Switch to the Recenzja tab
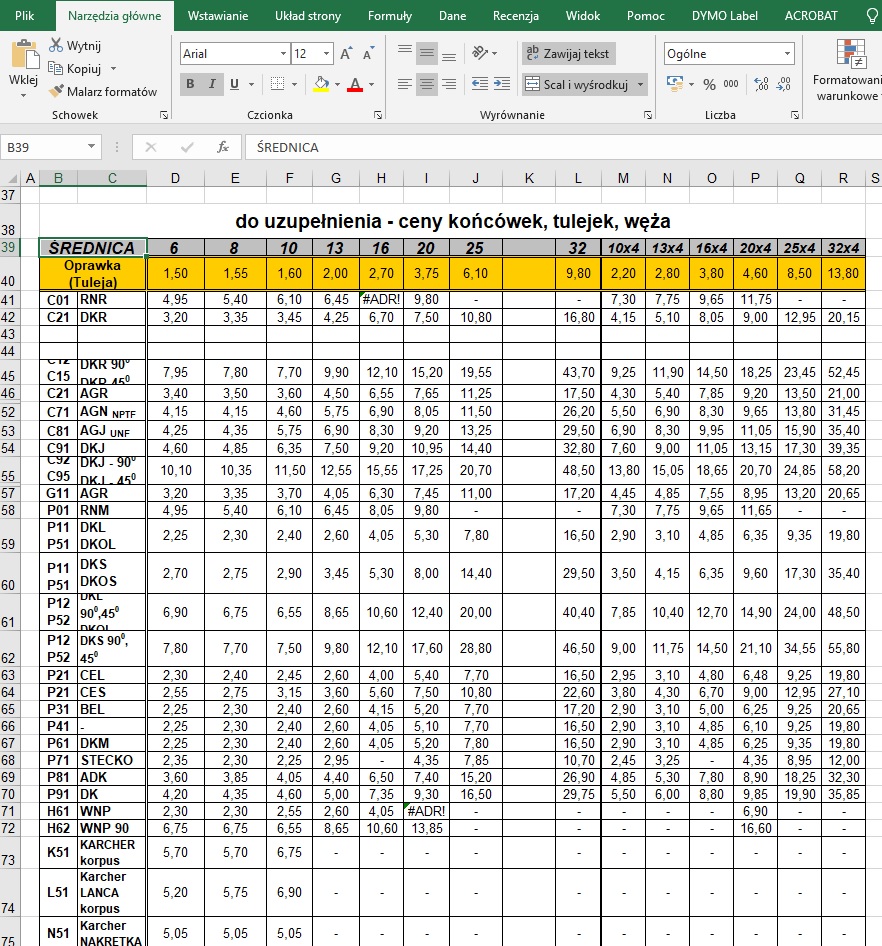 (516, 16)
